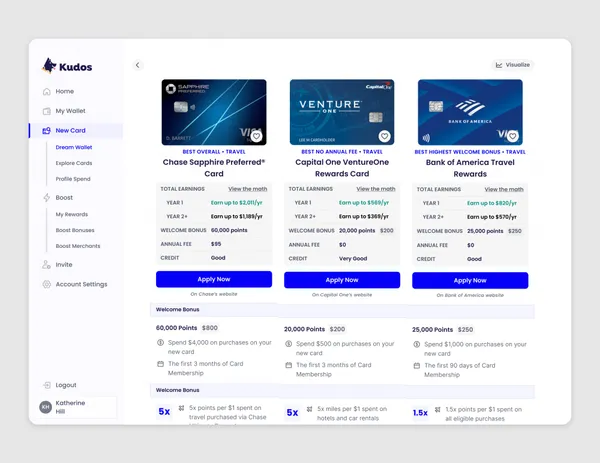The height and width of the screenshot is (463, 600).
Task: Click the Capital One Venture card image
Action: tap(342, 112)
